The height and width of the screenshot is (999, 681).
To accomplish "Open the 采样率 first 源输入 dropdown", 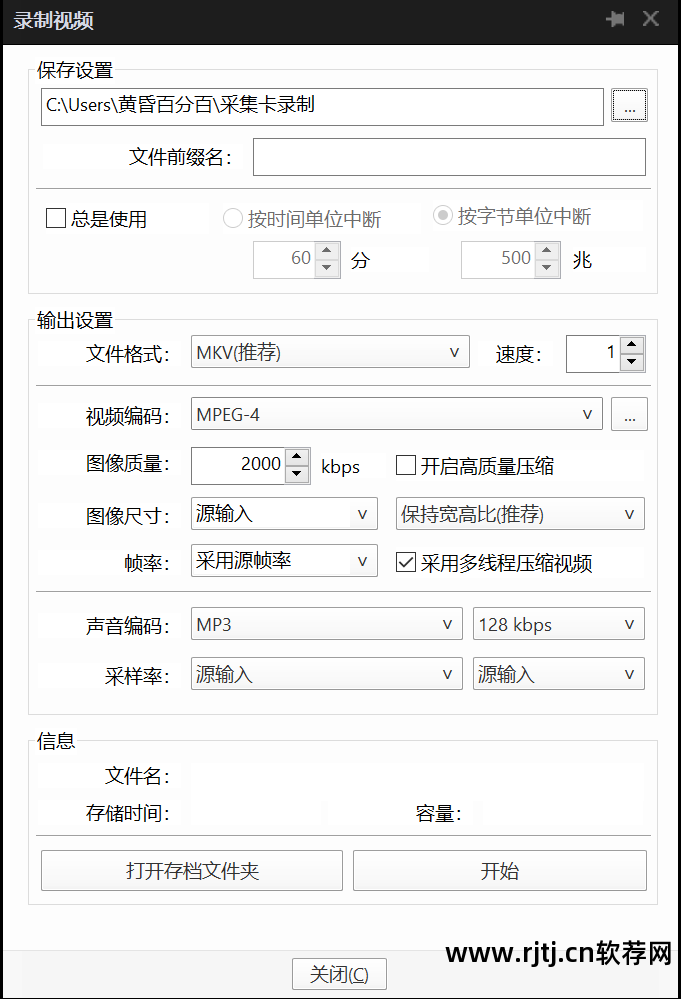I will click(326, 673).
